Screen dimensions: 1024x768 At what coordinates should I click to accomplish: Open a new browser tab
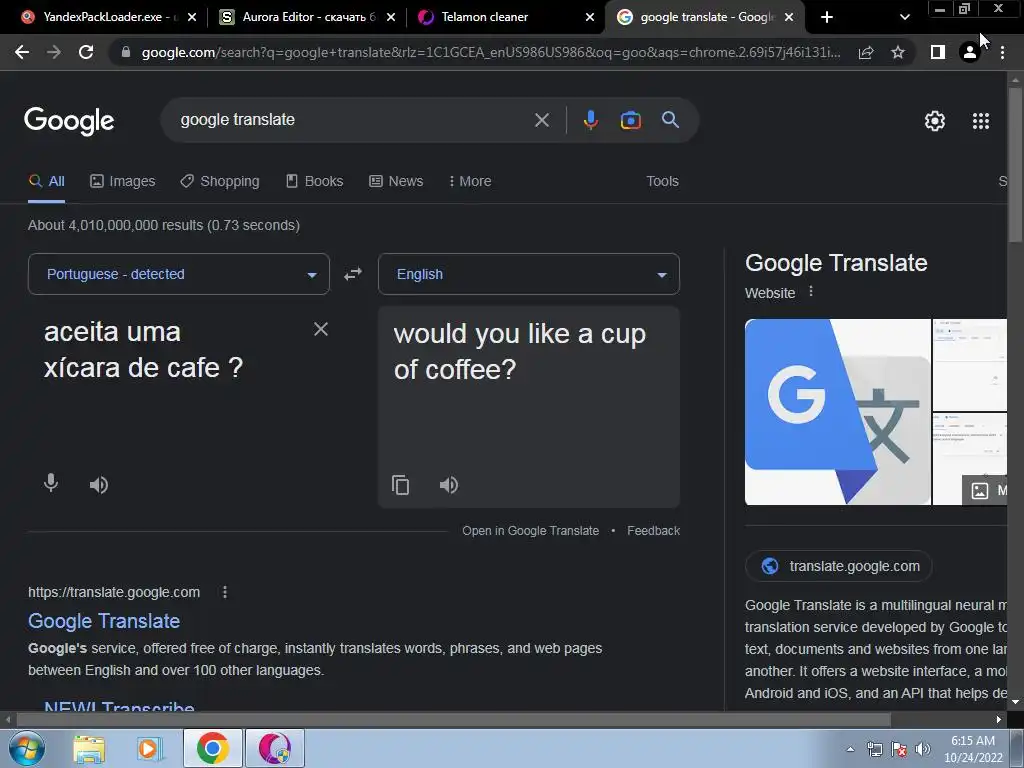(x=827, y=17)
